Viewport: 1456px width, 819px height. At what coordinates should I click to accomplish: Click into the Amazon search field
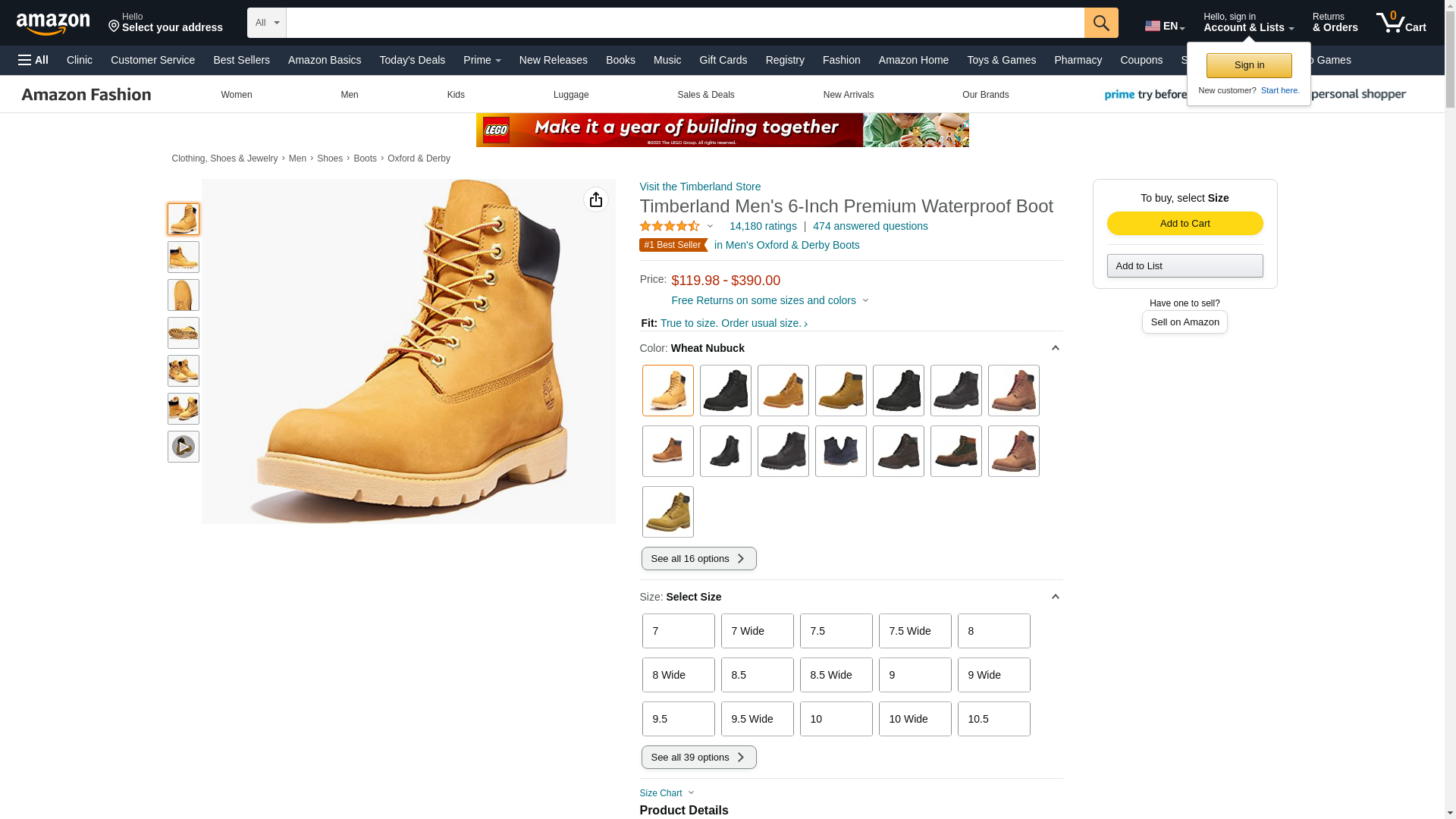[684, 23]
